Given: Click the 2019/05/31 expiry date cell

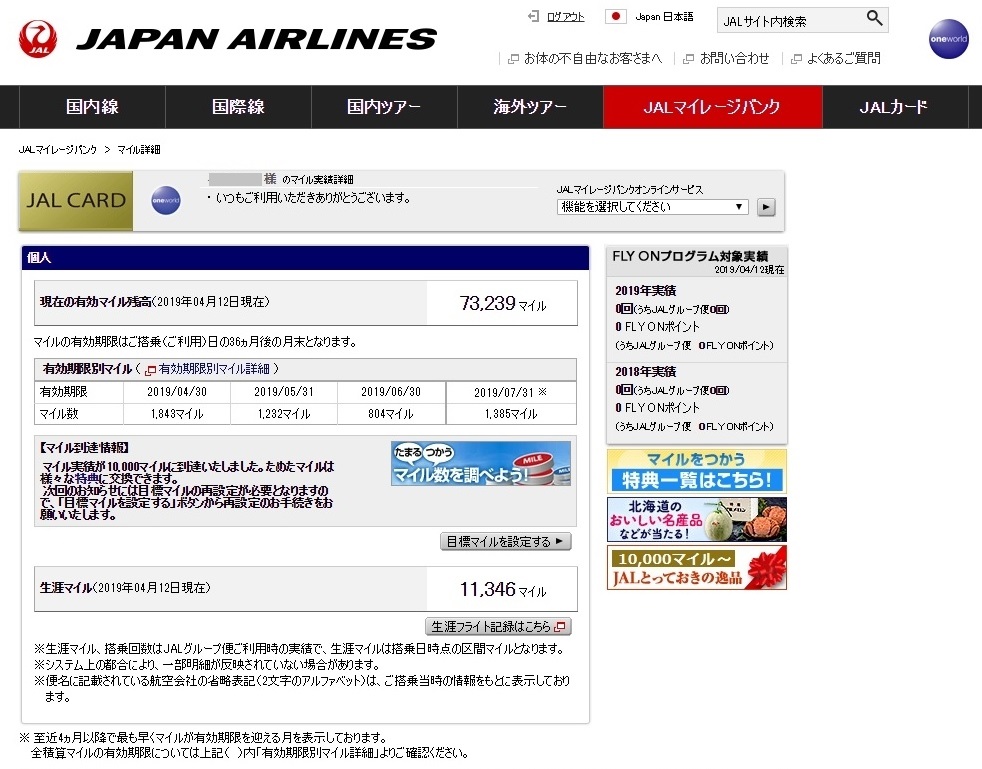Looking at the screenshot, I should click(284, 392).
